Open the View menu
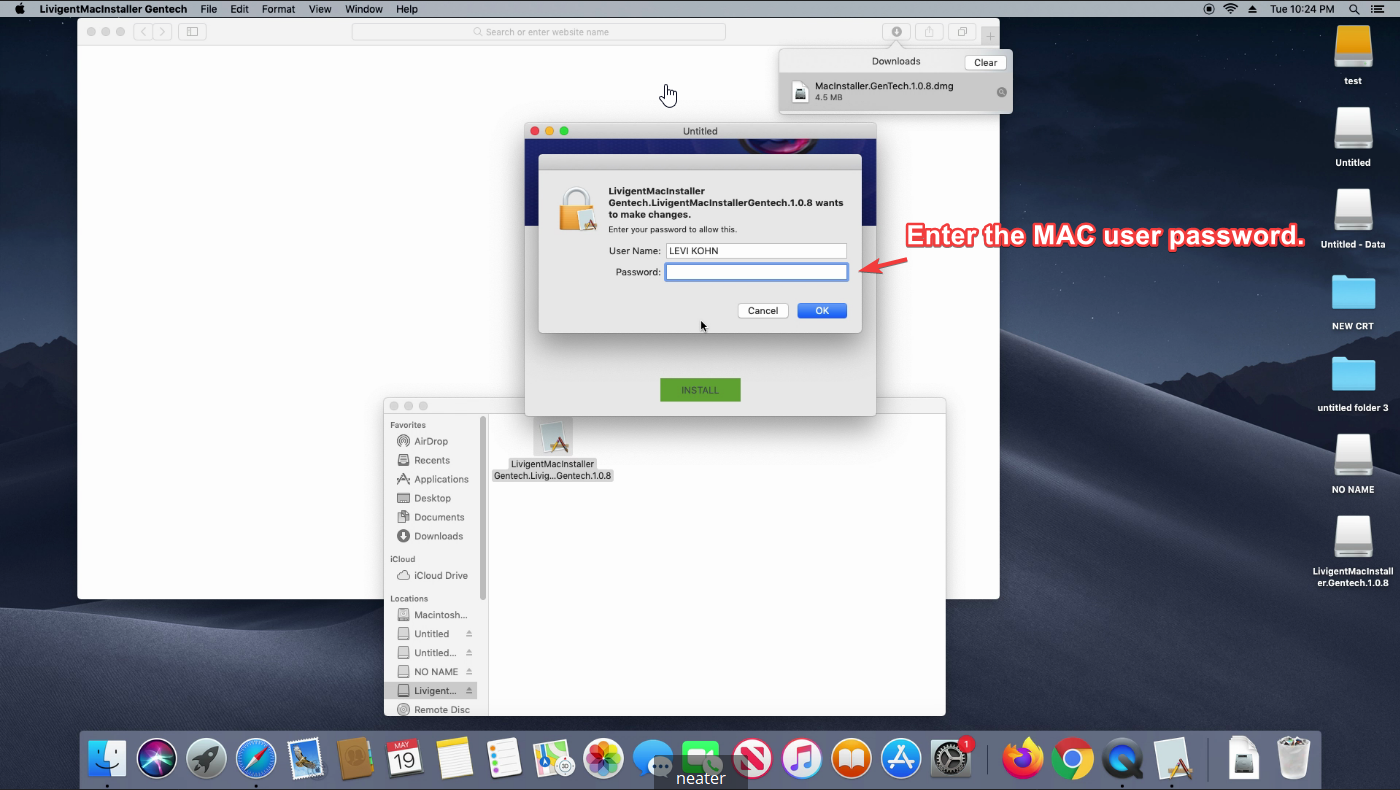The height and width of the screenshot is (790, 1400). point(320,9)
